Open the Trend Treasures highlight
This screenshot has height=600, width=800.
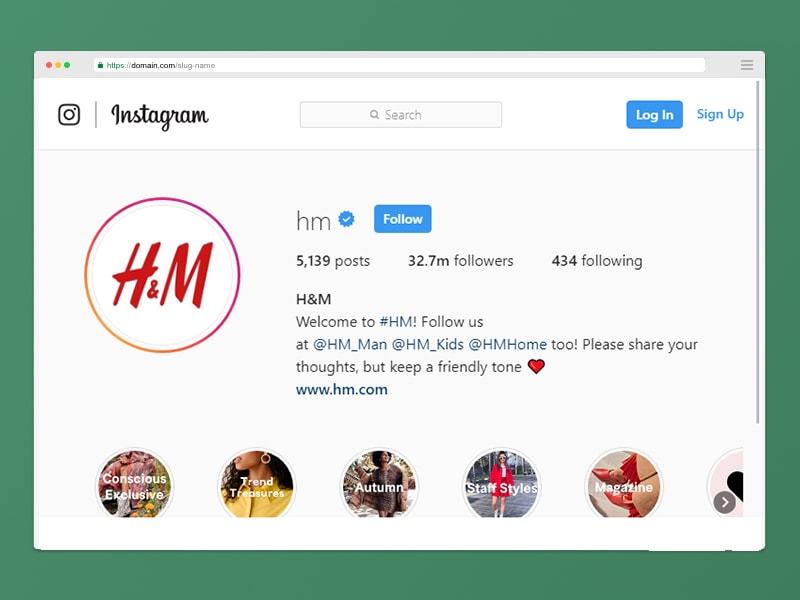[257, 484]
